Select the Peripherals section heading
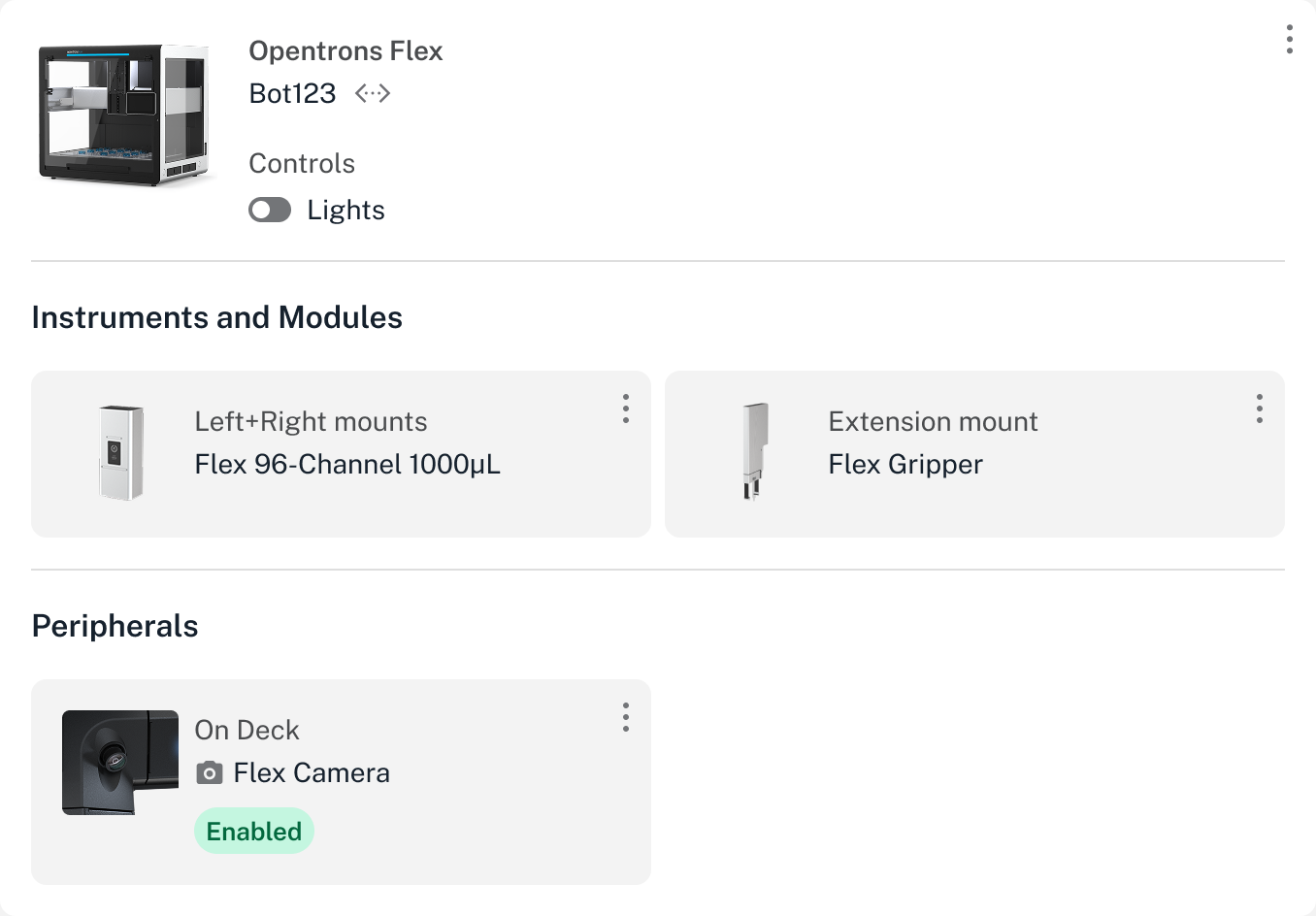 (115, 626)
